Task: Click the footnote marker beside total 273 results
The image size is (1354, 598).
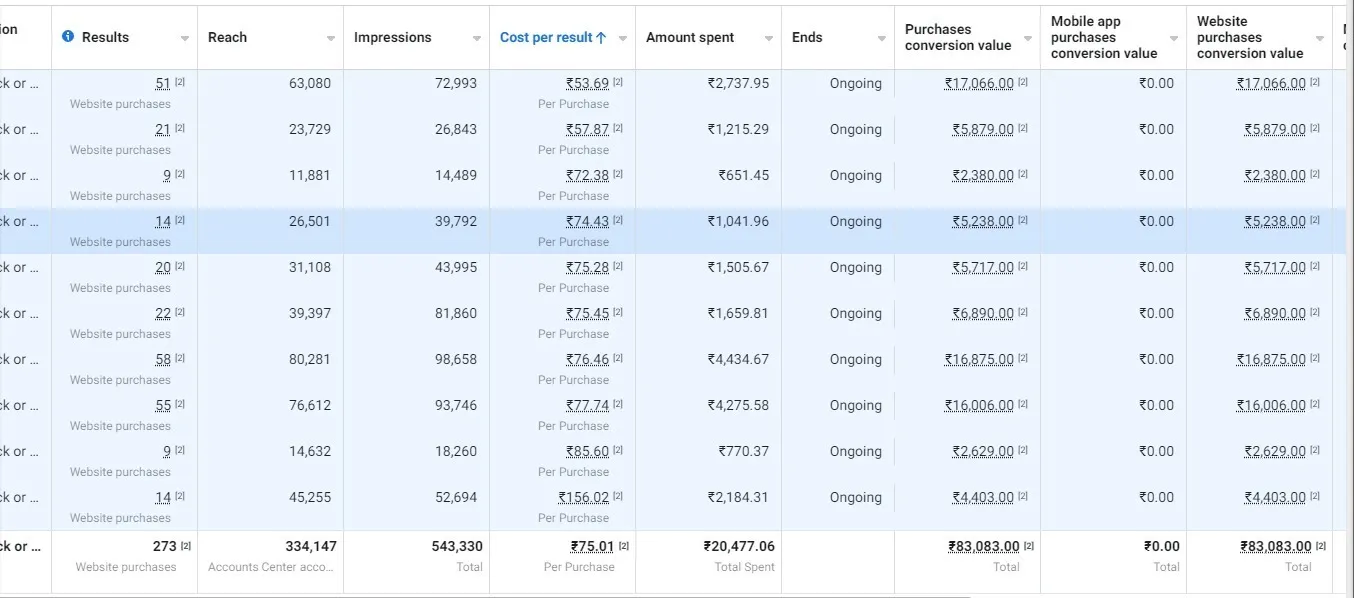Action: point(186,546)
